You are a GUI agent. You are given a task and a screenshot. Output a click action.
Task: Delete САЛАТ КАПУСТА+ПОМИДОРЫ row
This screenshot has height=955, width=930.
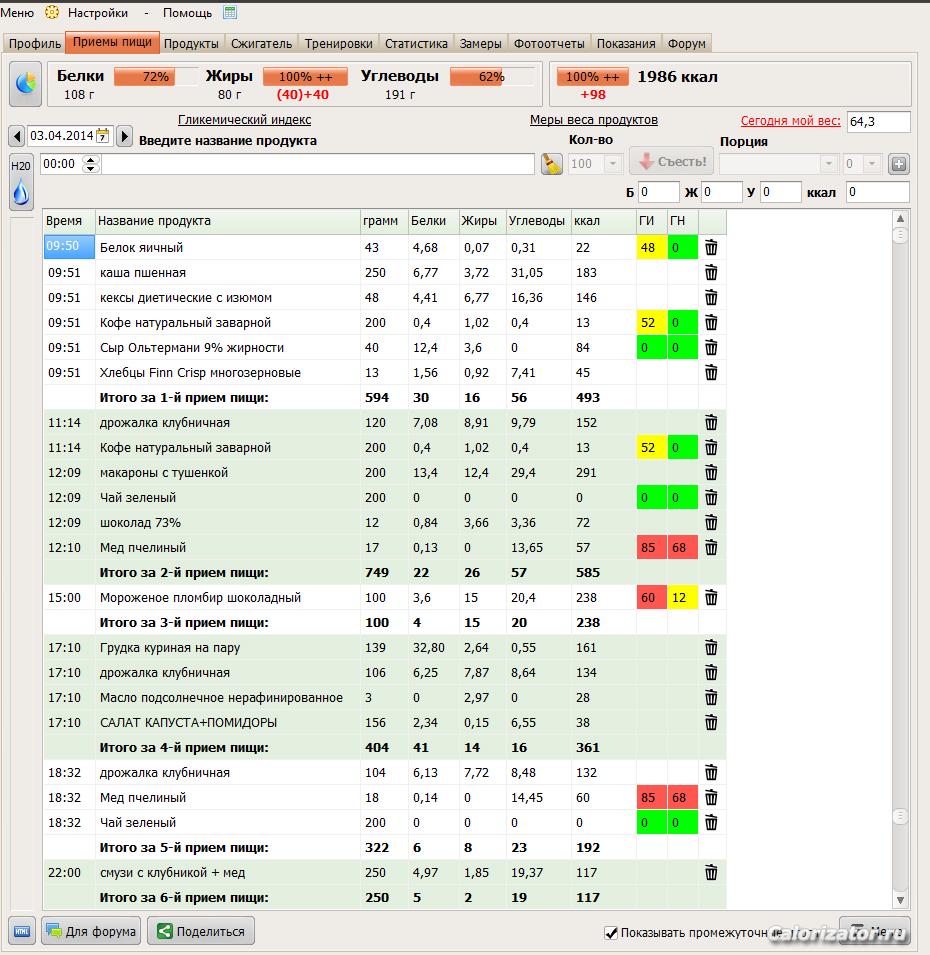coord(711,722)
